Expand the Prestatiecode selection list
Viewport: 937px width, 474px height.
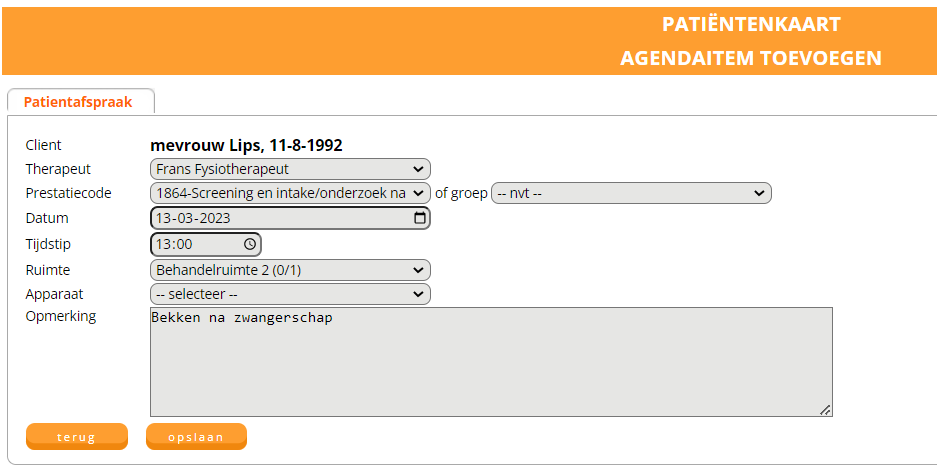pyautogui.click(x=290, y=193)
